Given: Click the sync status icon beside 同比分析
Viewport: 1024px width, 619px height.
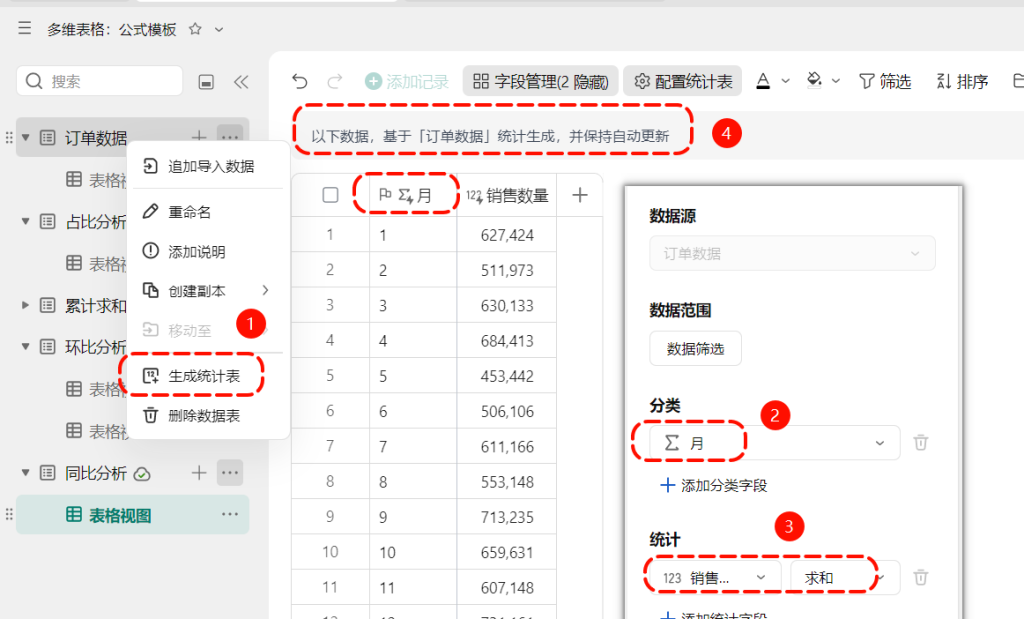Looking at the screenshot, I should click(x=142, y=474).
